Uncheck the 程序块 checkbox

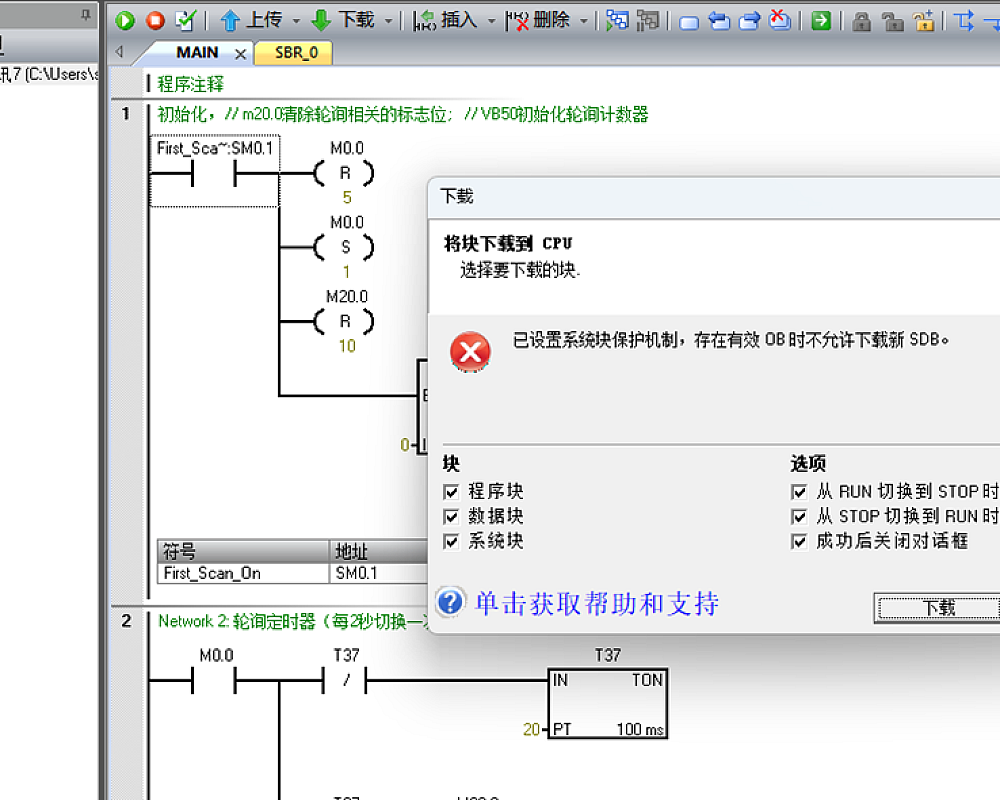451,492
